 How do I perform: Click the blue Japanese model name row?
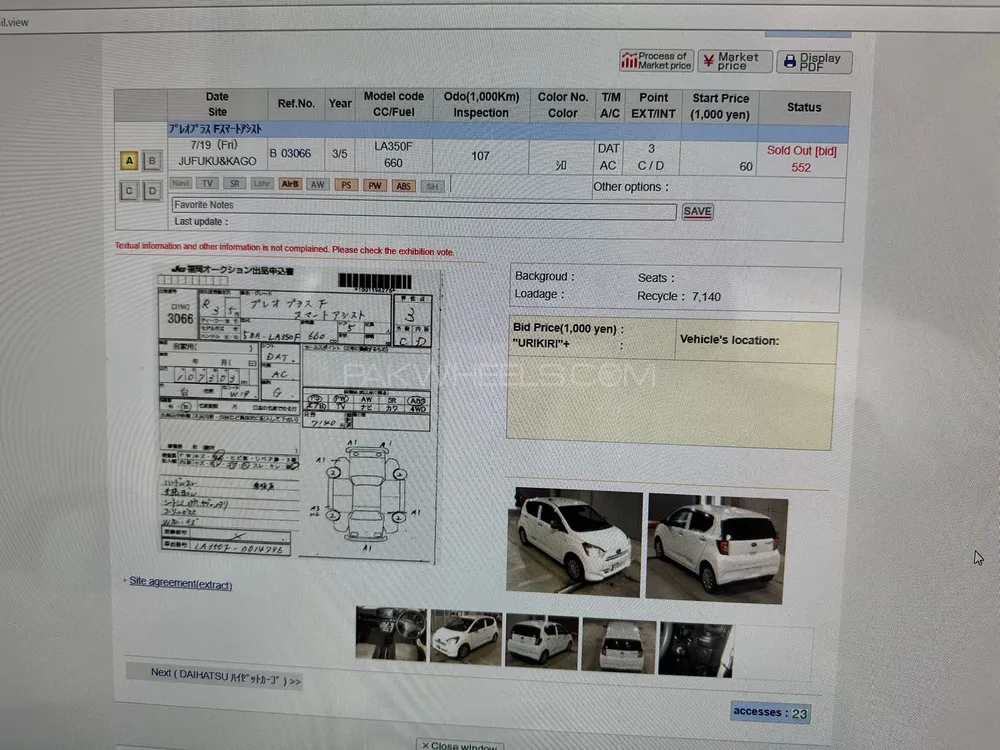click(508, 131)
